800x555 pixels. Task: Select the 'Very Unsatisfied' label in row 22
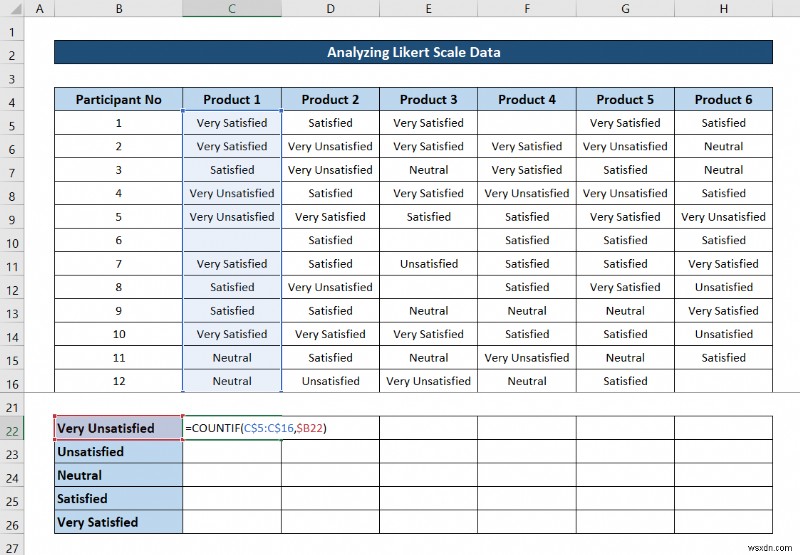point(118,428)
